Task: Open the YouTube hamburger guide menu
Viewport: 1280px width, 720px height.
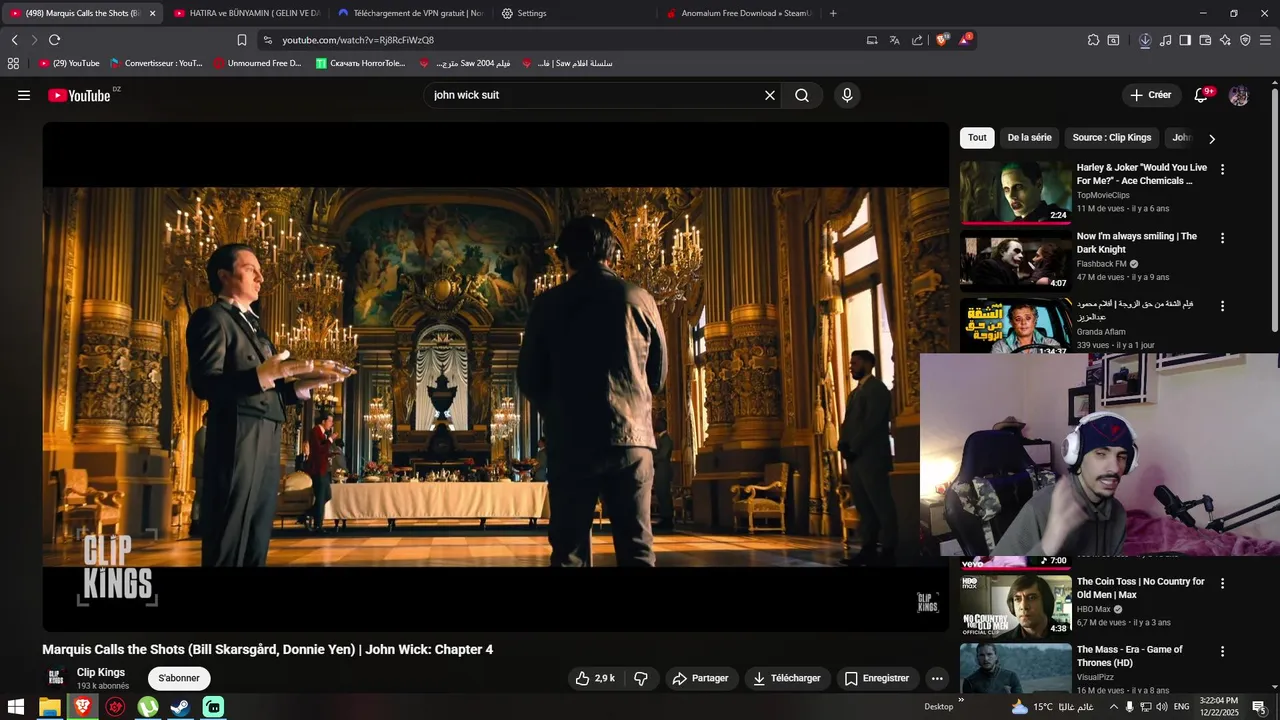Action: [24, 95]
